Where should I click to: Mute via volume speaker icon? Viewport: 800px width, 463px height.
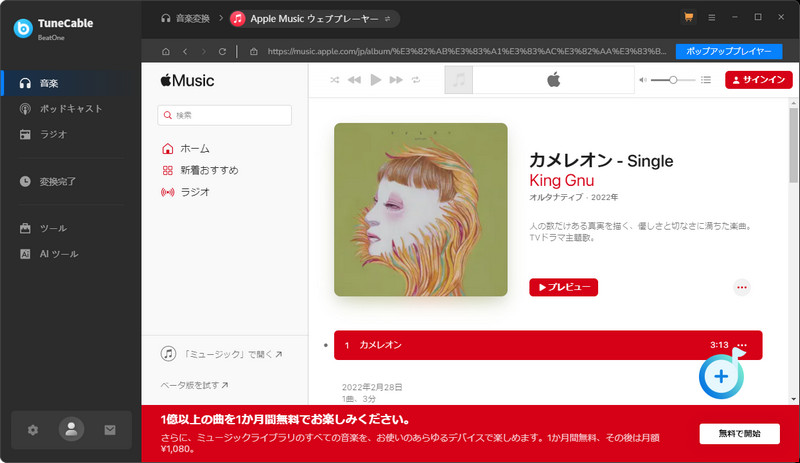[x=643, y=80]
